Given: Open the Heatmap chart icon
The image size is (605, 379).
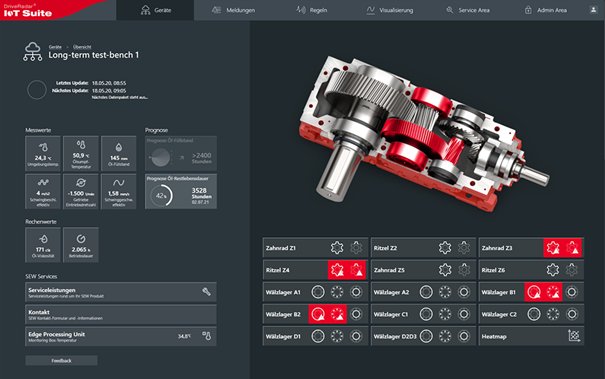Looking at the screenshot, I should 574,336.
